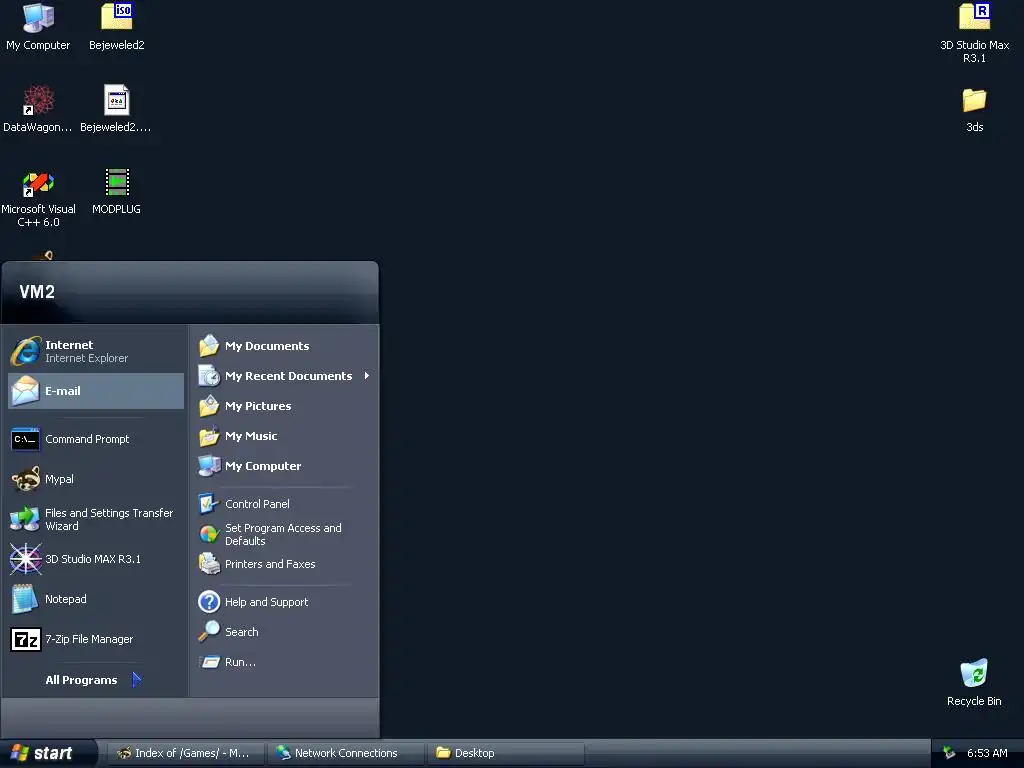Launch the Mypal browser

point(96,479)
